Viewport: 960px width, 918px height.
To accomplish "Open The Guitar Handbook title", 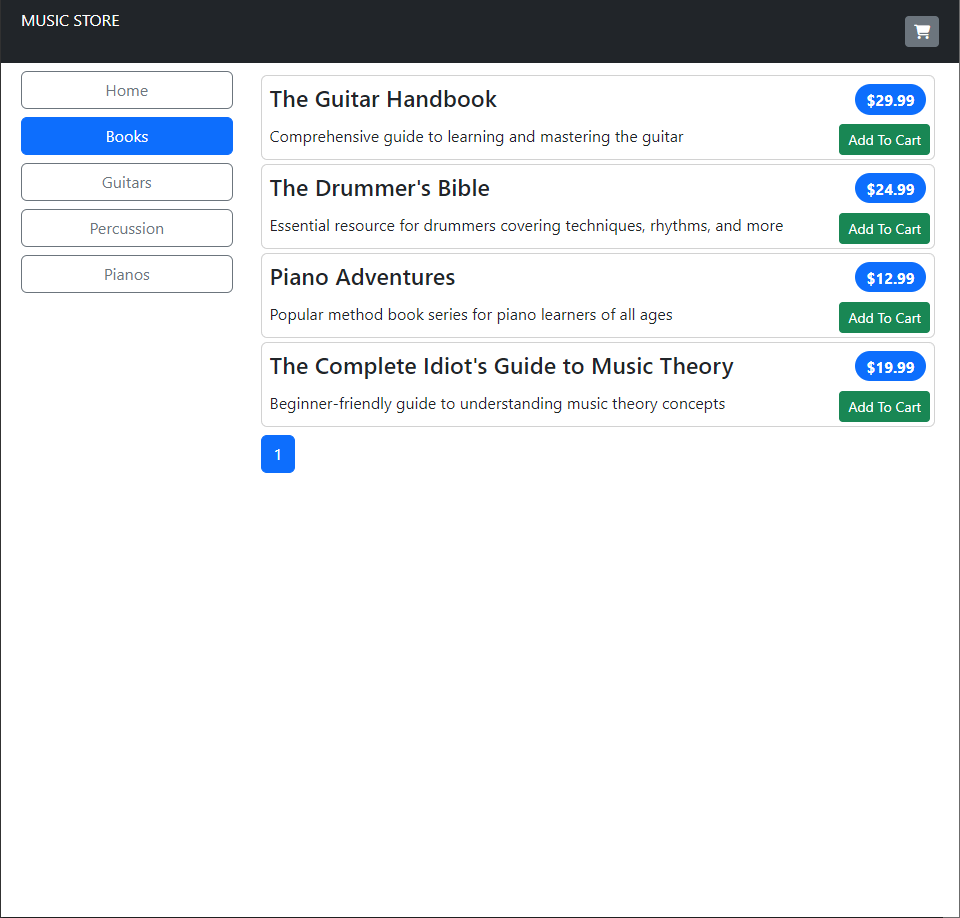I will pyautogui.click(x=383, y=99).
